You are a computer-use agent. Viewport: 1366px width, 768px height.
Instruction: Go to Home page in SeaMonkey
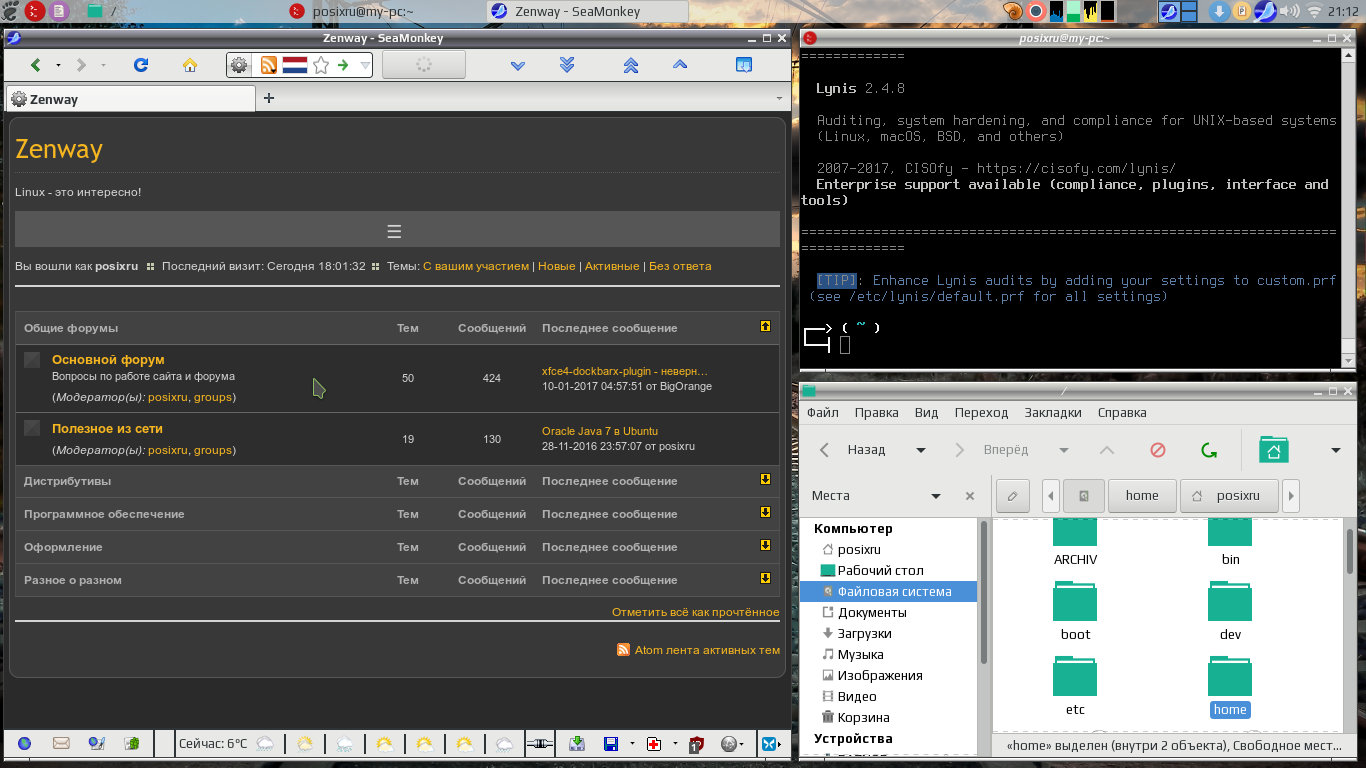(190, 65)
